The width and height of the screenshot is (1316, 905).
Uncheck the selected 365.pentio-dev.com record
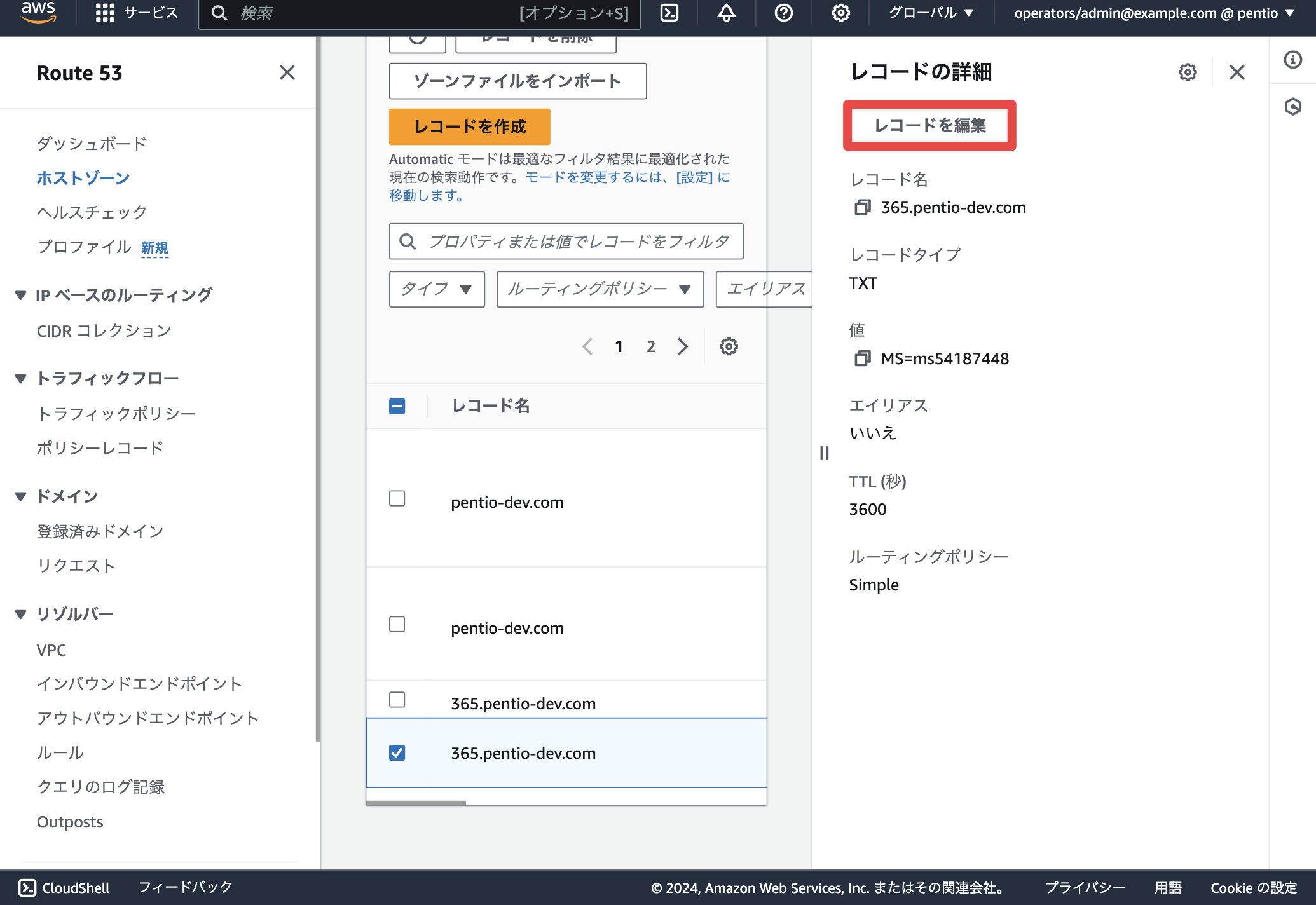(x=397, y=753)
